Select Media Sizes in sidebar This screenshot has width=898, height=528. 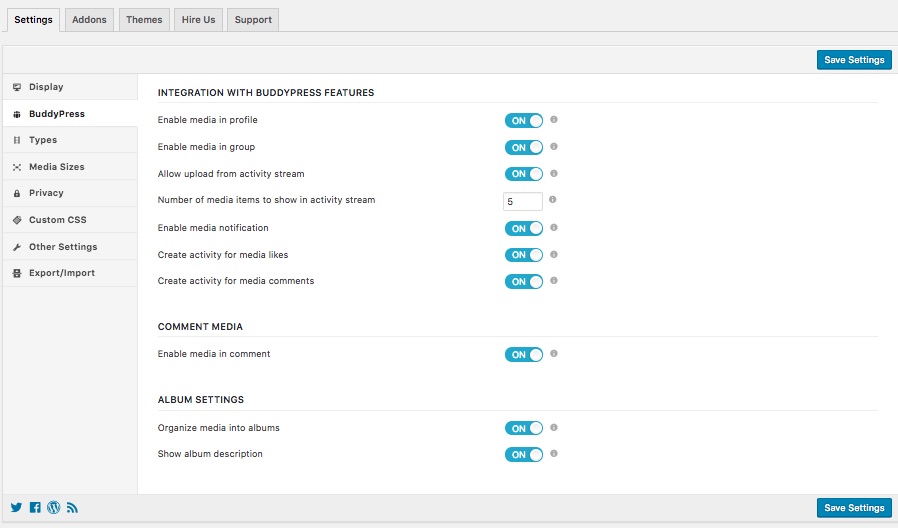(x=56, y=167)
